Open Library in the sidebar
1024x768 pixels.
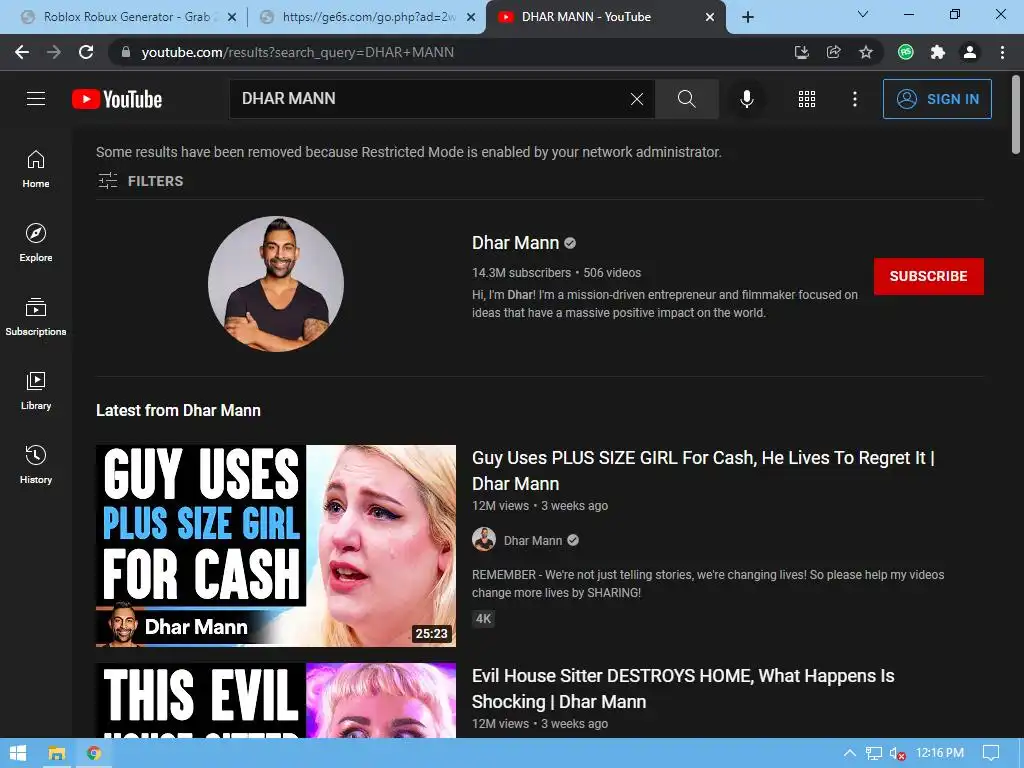point(36,391)
